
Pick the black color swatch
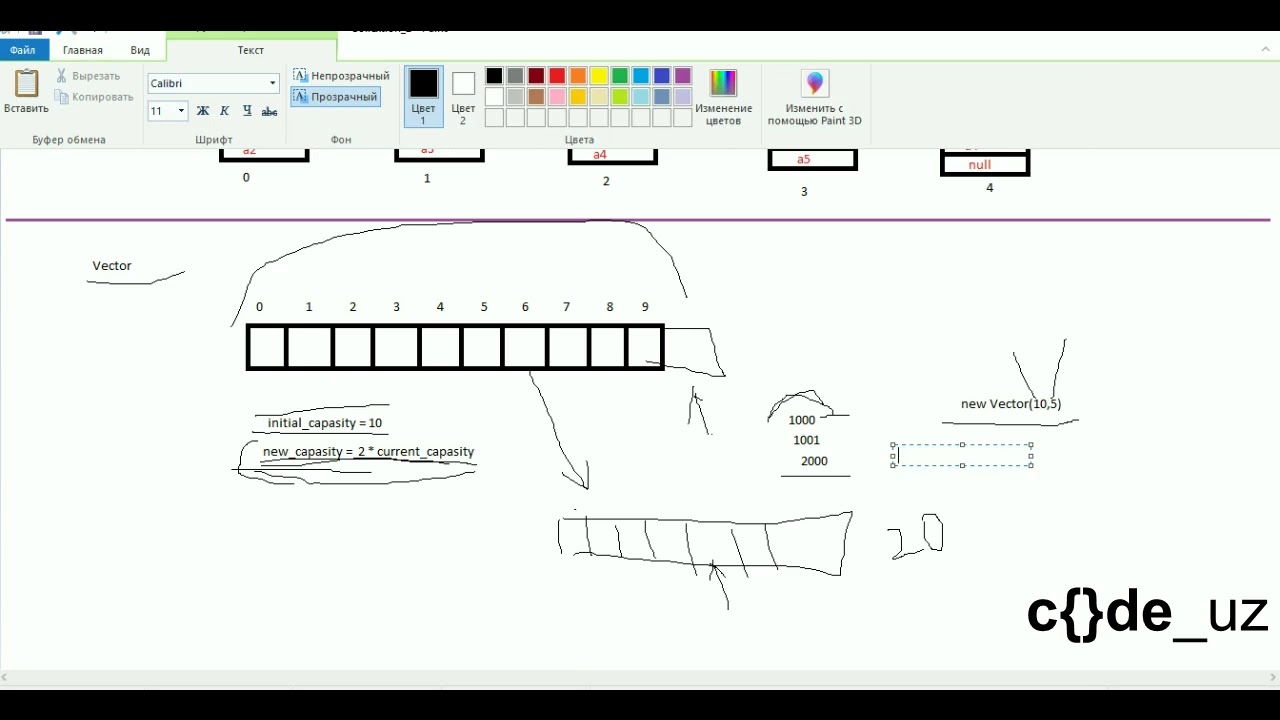click(494, 76)
